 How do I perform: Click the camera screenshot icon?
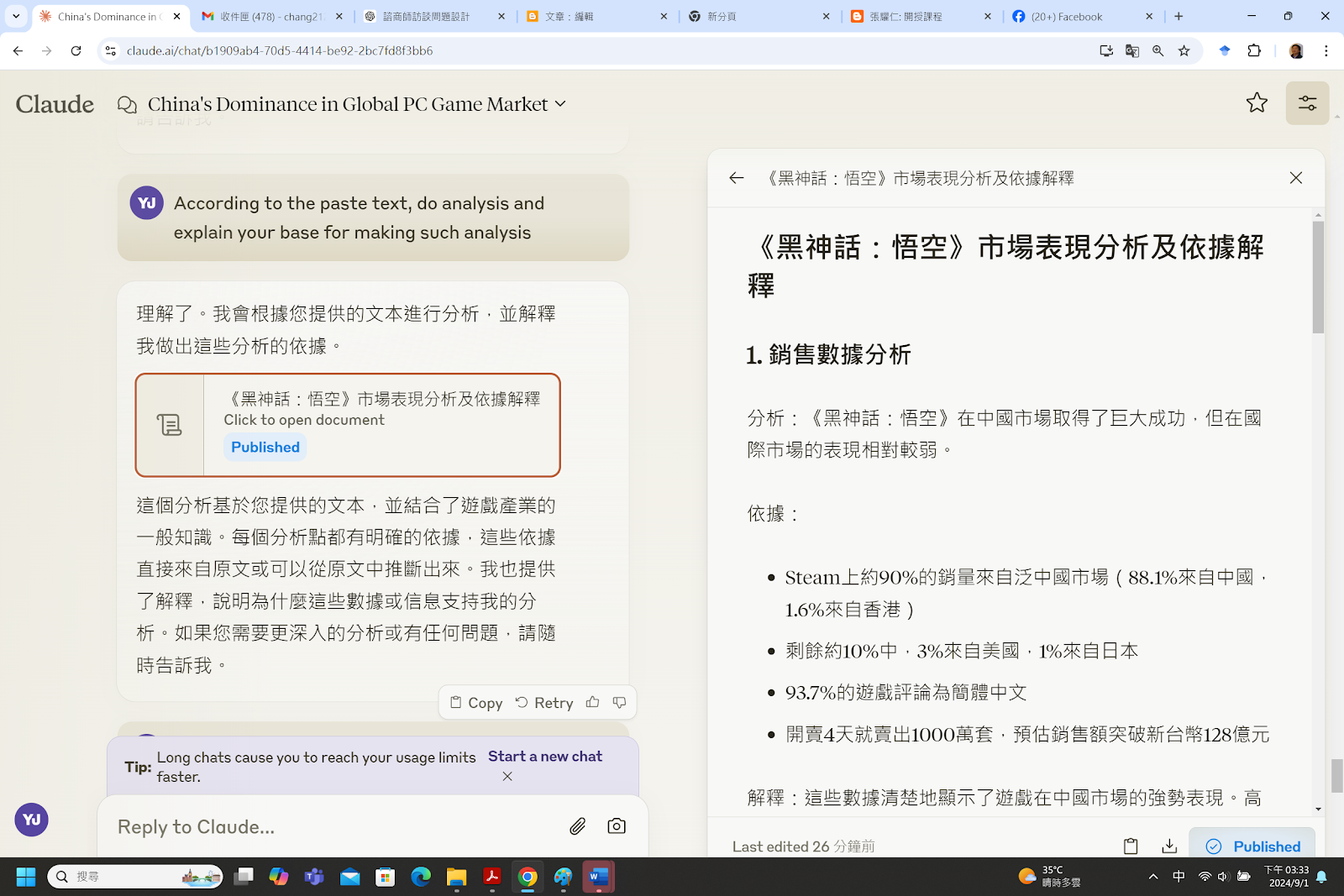(617, 826)
